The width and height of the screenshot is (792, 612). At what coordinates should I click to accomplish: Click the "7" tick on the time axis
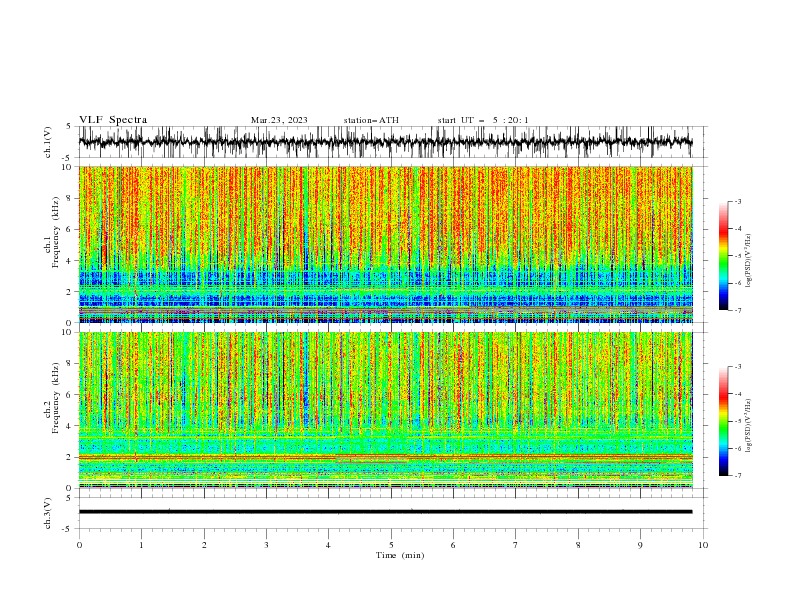click(x=516, y=545)
